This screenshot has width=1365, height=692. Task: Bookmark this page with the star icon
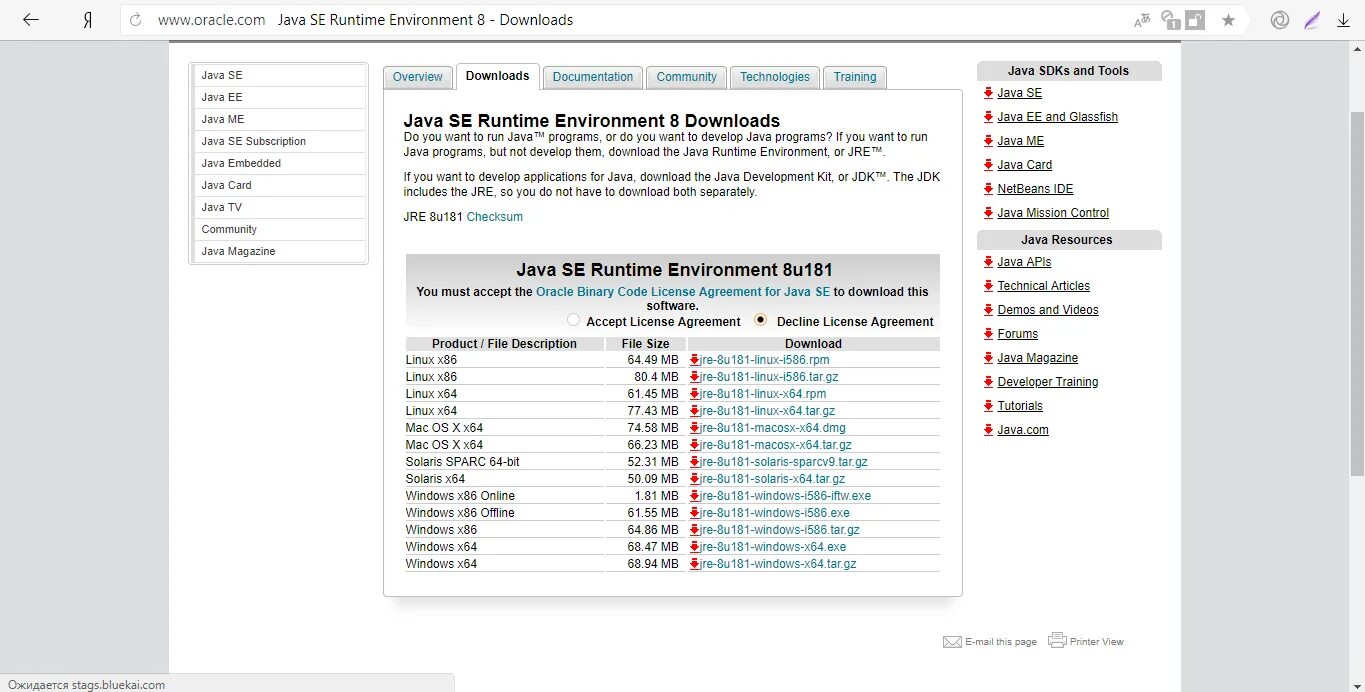click(x=1229, y=20)
